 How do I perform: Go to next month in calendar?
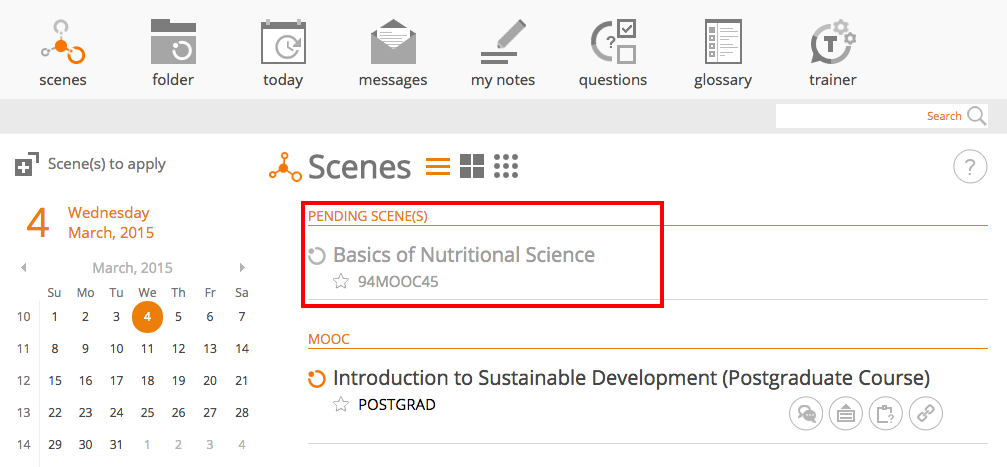pyautogui.click(x=242, y=267)
